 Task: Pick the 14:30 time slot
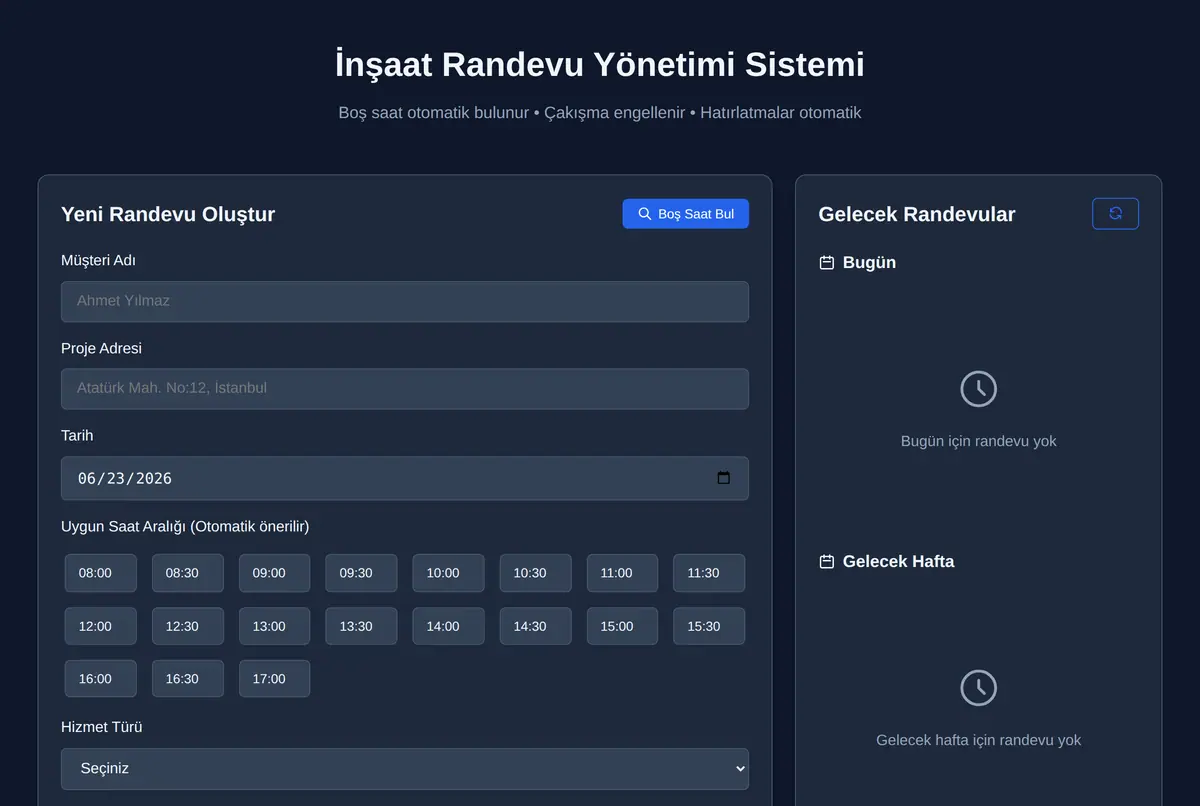click(536, 626)
